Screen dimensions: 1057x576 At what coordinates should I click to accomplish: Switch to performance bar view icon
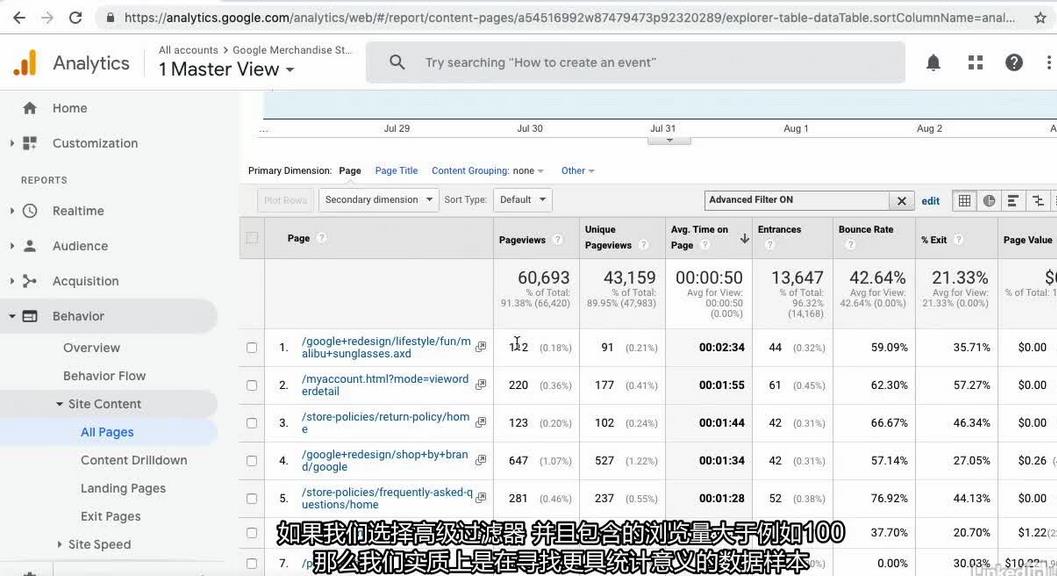click(1013, 200)
